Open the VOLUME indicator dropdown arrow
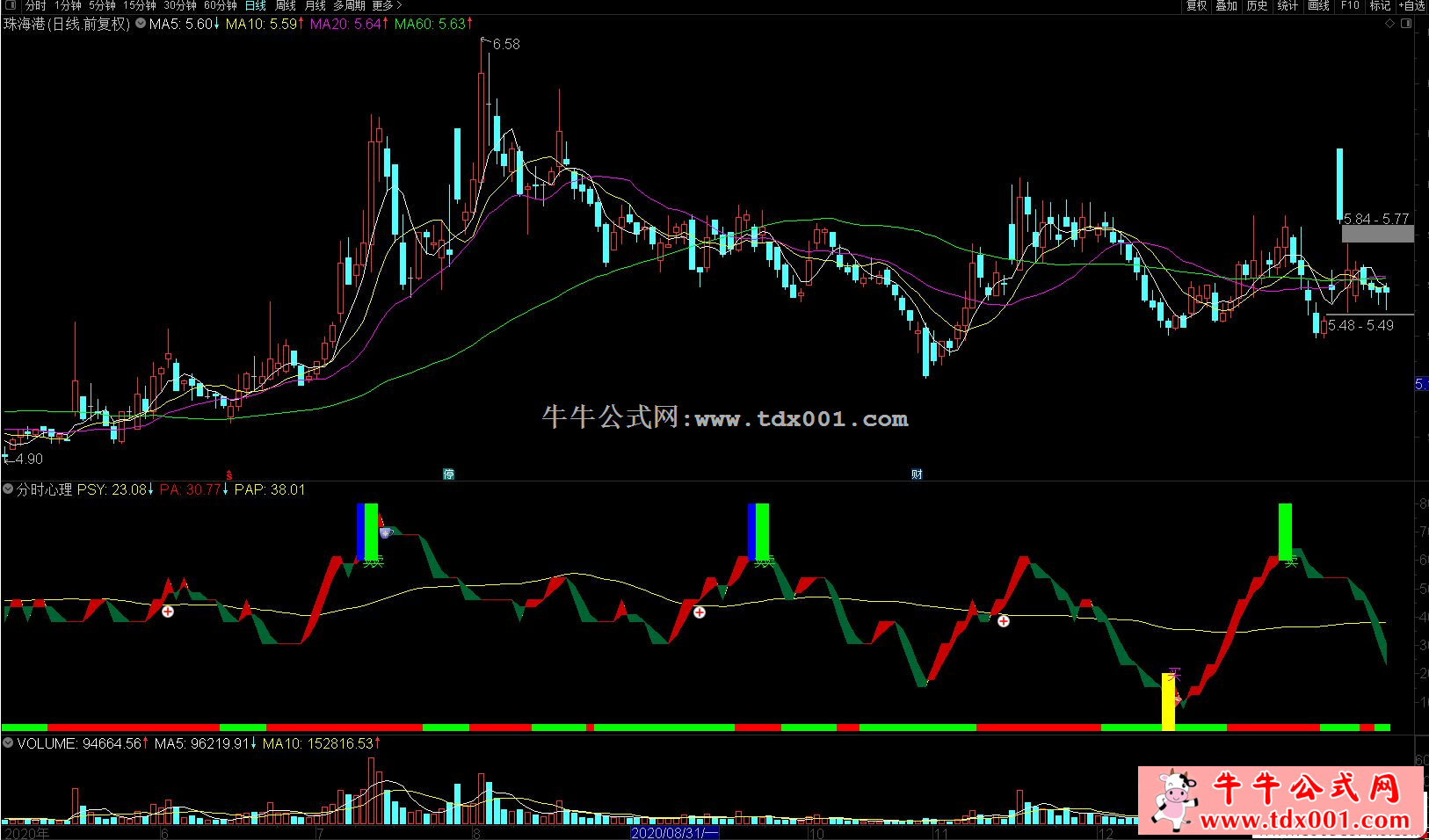1429x840 pixels. 9,743
